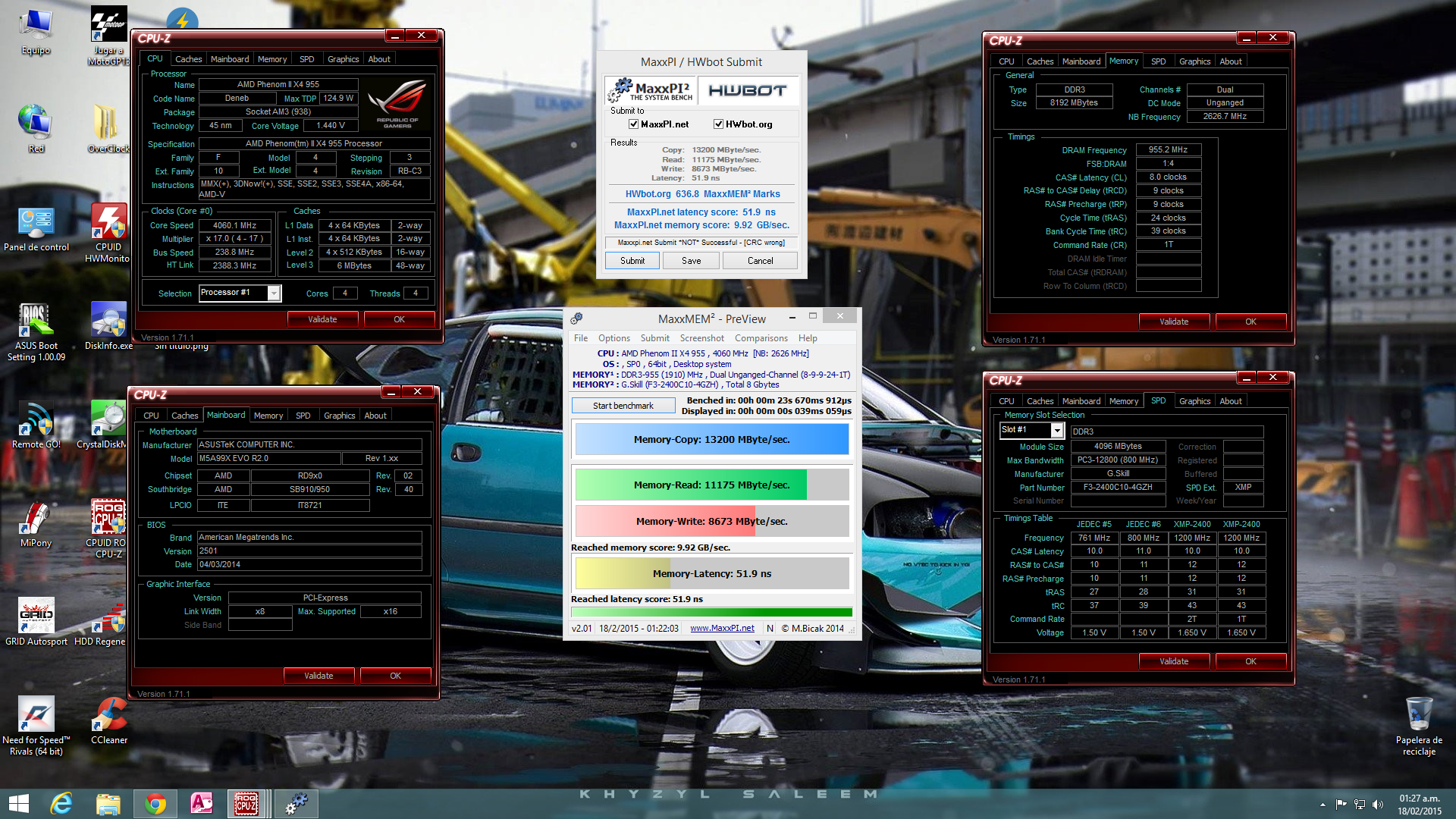Click the Memory-Write result bar

[x=712, y=521]
